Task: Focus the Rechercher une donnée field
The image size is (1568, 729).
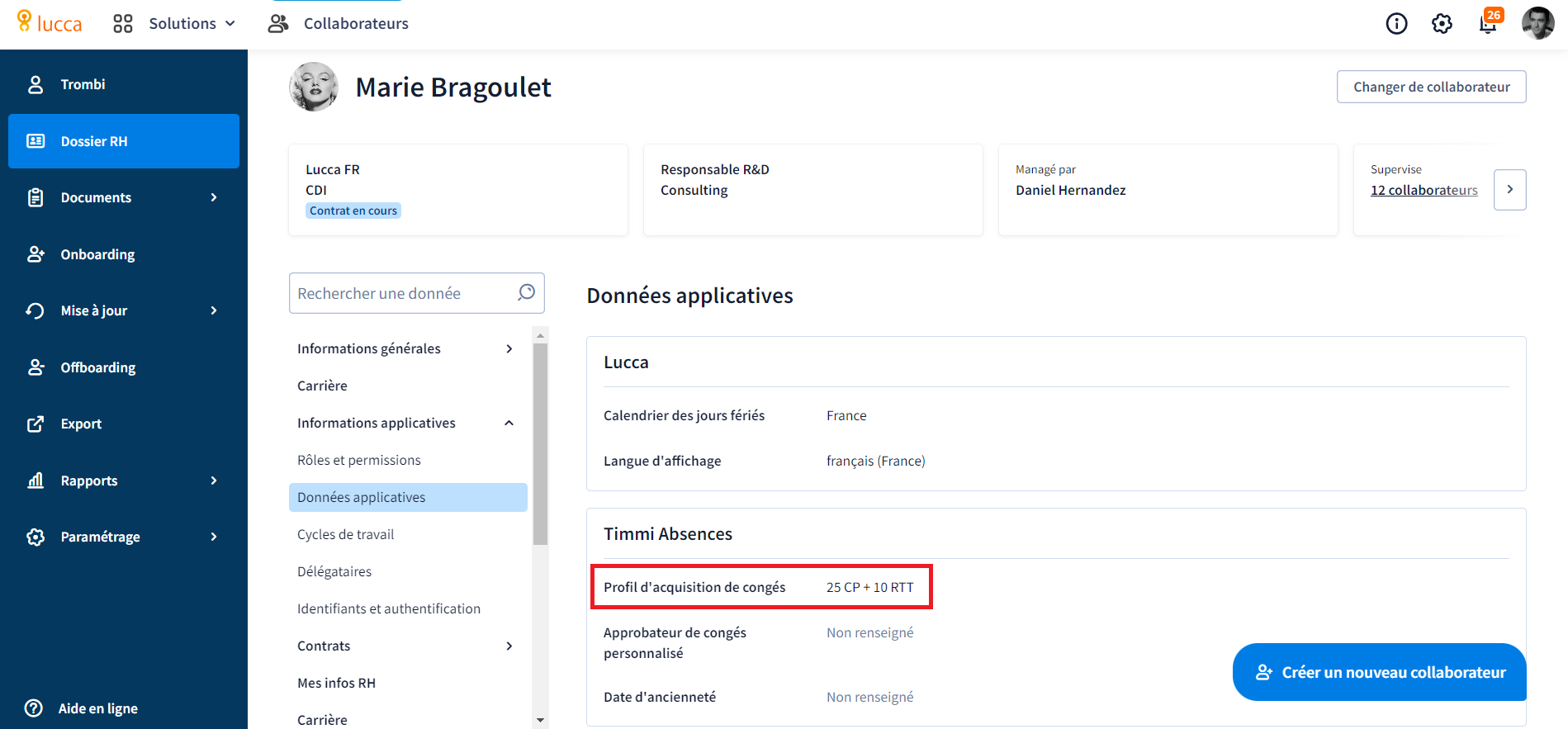Action: coord(416,293)
